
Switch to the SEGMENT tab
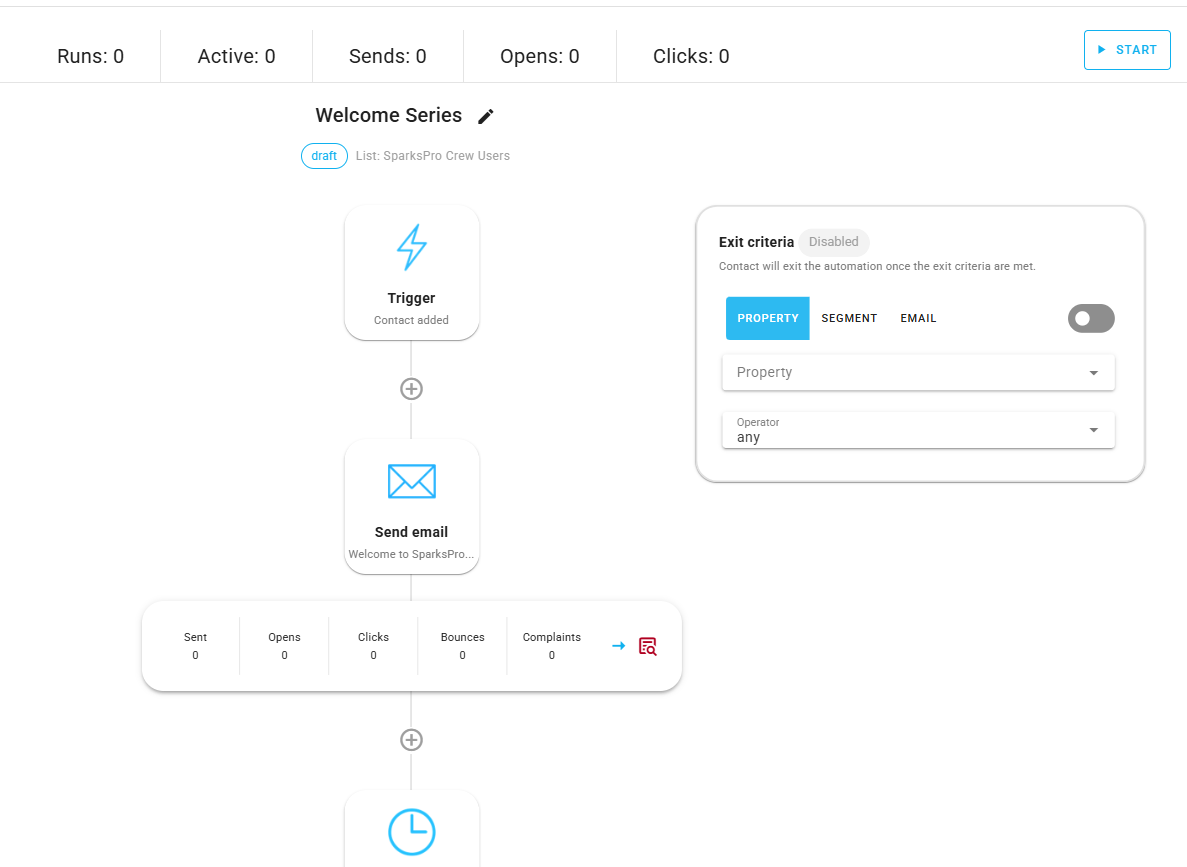[x=849, y=318]
